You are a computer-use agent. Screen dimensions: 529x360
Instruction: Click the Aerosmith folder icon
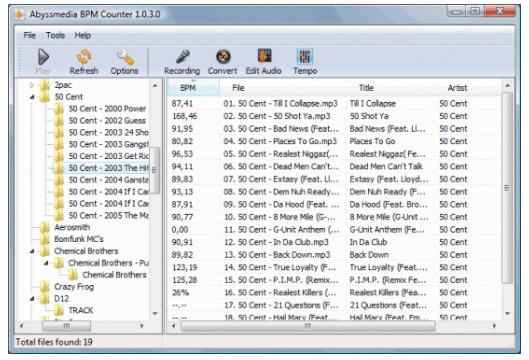coord(45,227)
